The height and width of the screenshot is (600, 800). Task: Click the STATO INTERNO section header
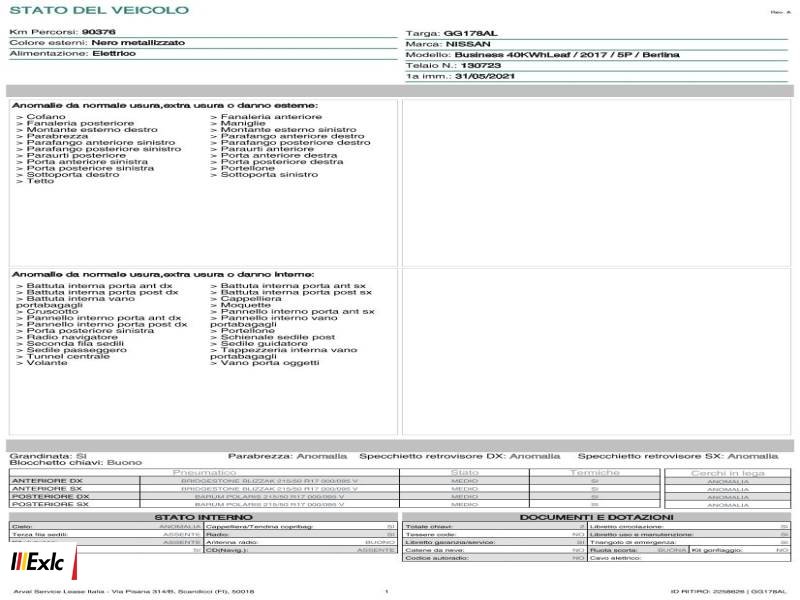(203, 517)
